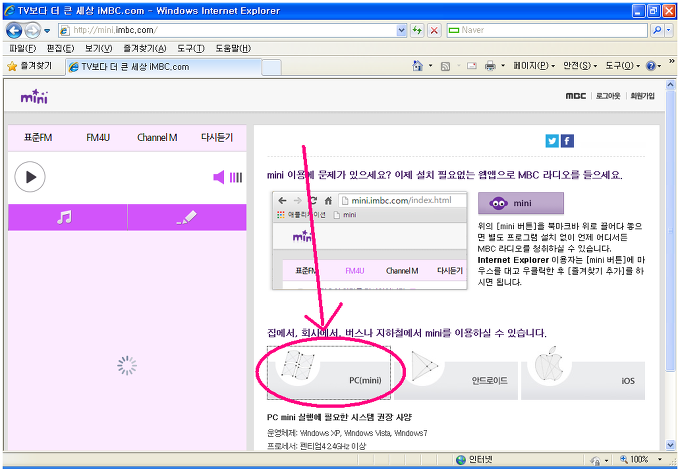The width and height of the screenshot is (680, 469).
Task: Share on Twitter via bird icon
Action: [x=552, y=141]
